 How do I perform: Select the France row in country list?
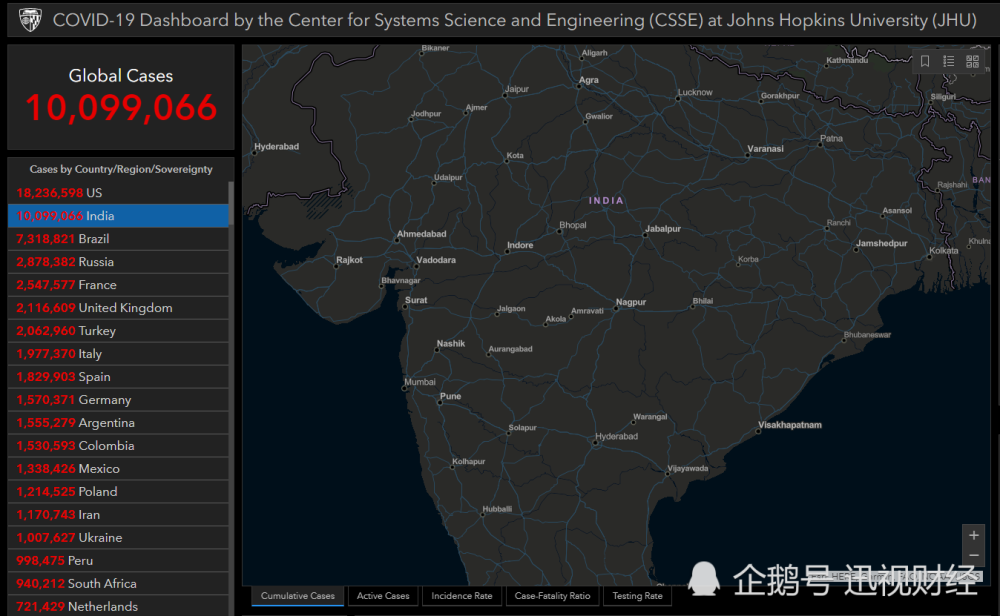pos(118,284)
